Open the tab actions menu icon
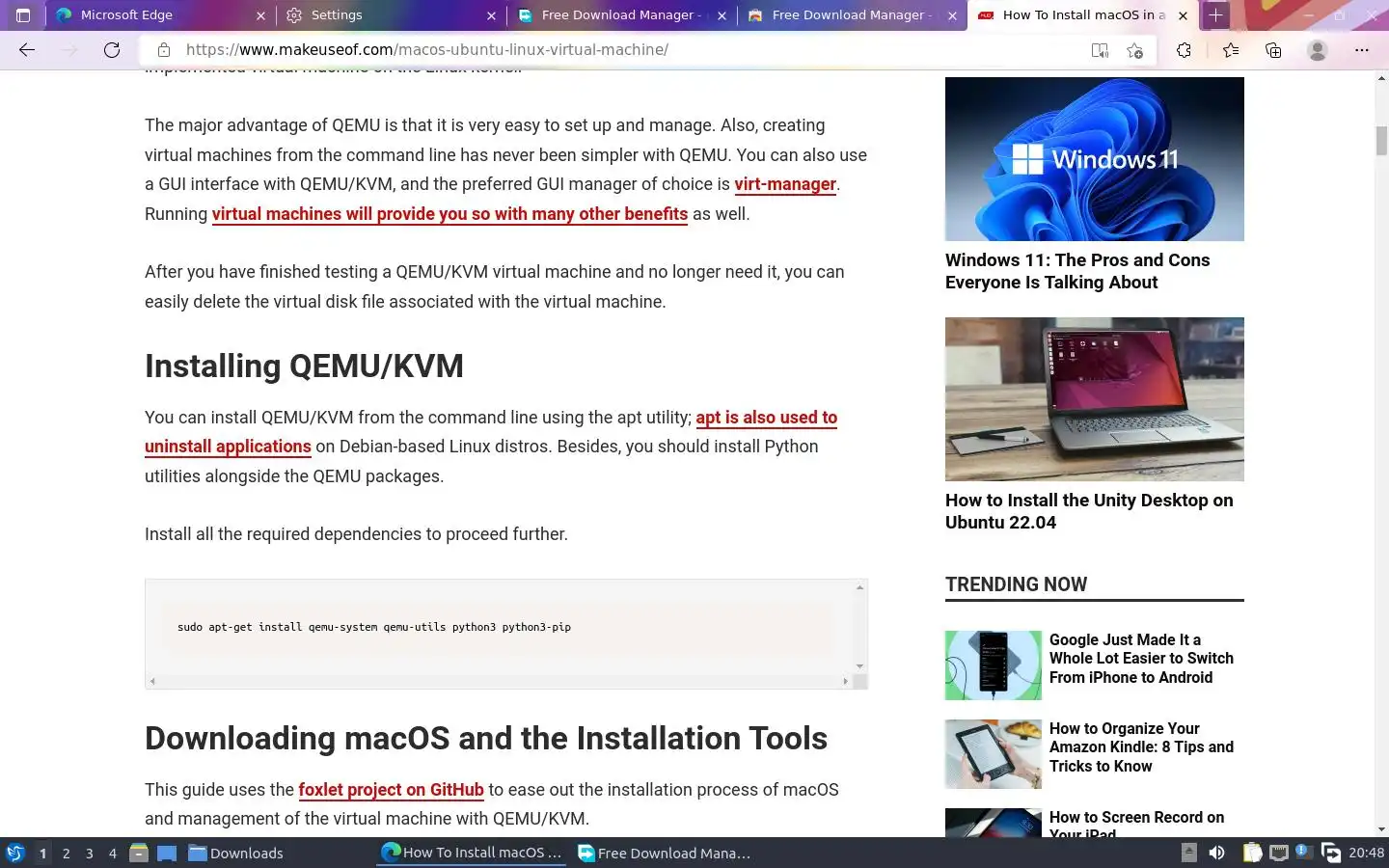The width and height of the screenshot is (1389, 868). (x=23, y=15)
